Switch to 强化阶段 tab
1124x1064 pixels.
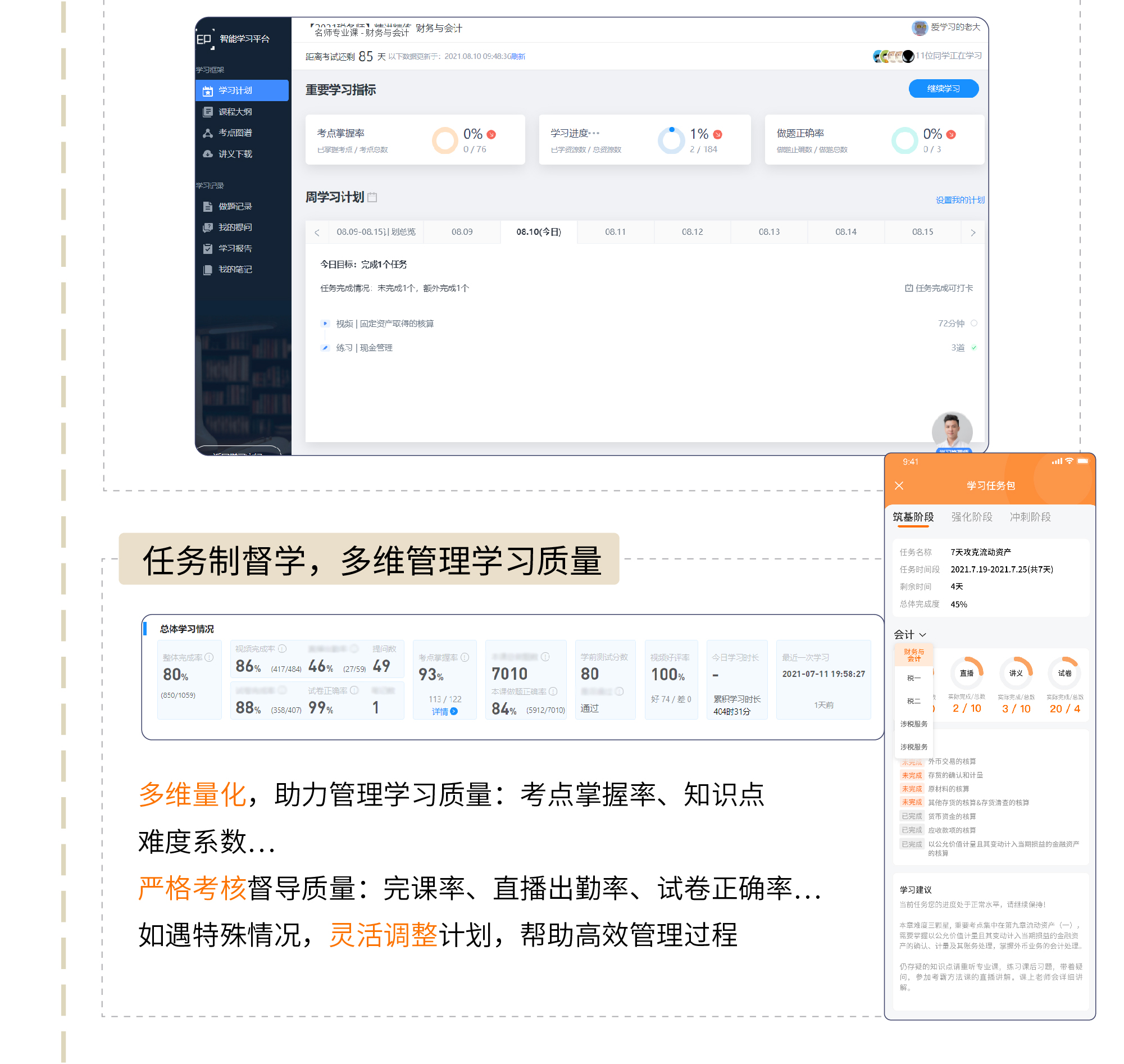click(972, 518)
